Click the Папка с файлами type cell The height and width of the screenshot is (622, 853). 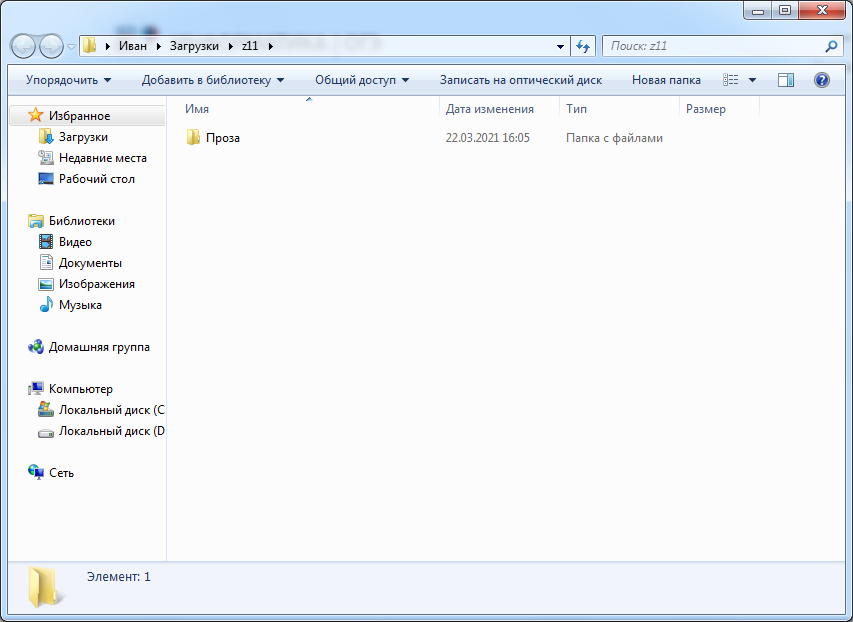[x=614, y=138]
